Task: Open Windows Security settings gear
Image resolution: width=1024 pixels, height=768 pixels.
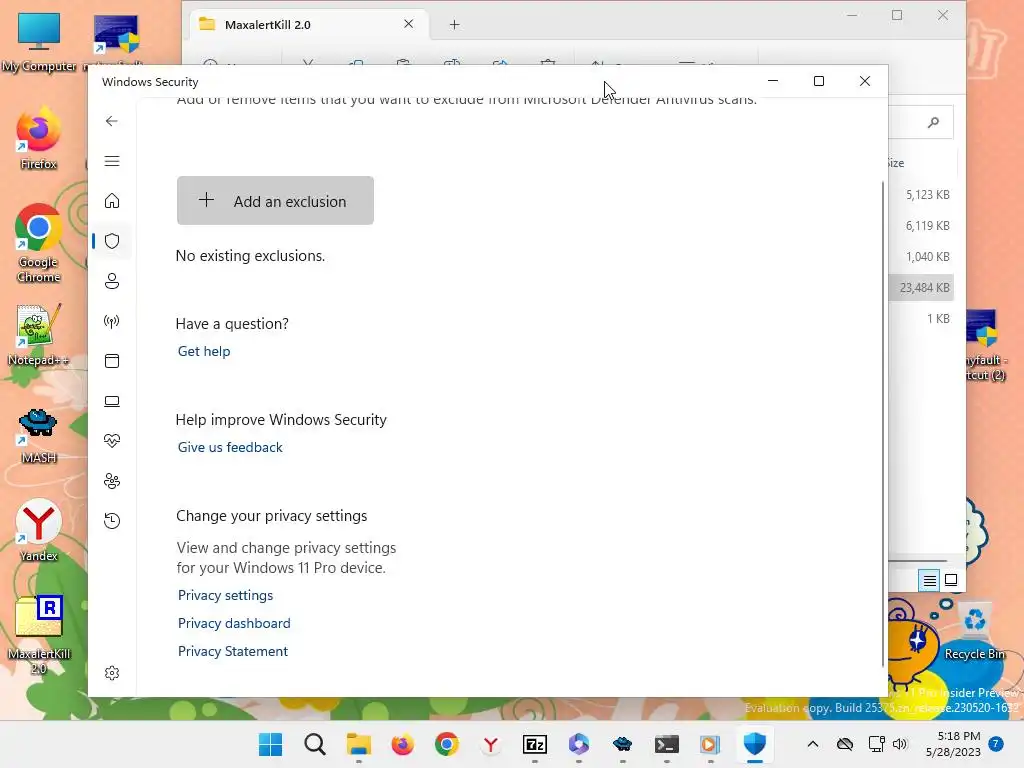Action: click(112, 673)
